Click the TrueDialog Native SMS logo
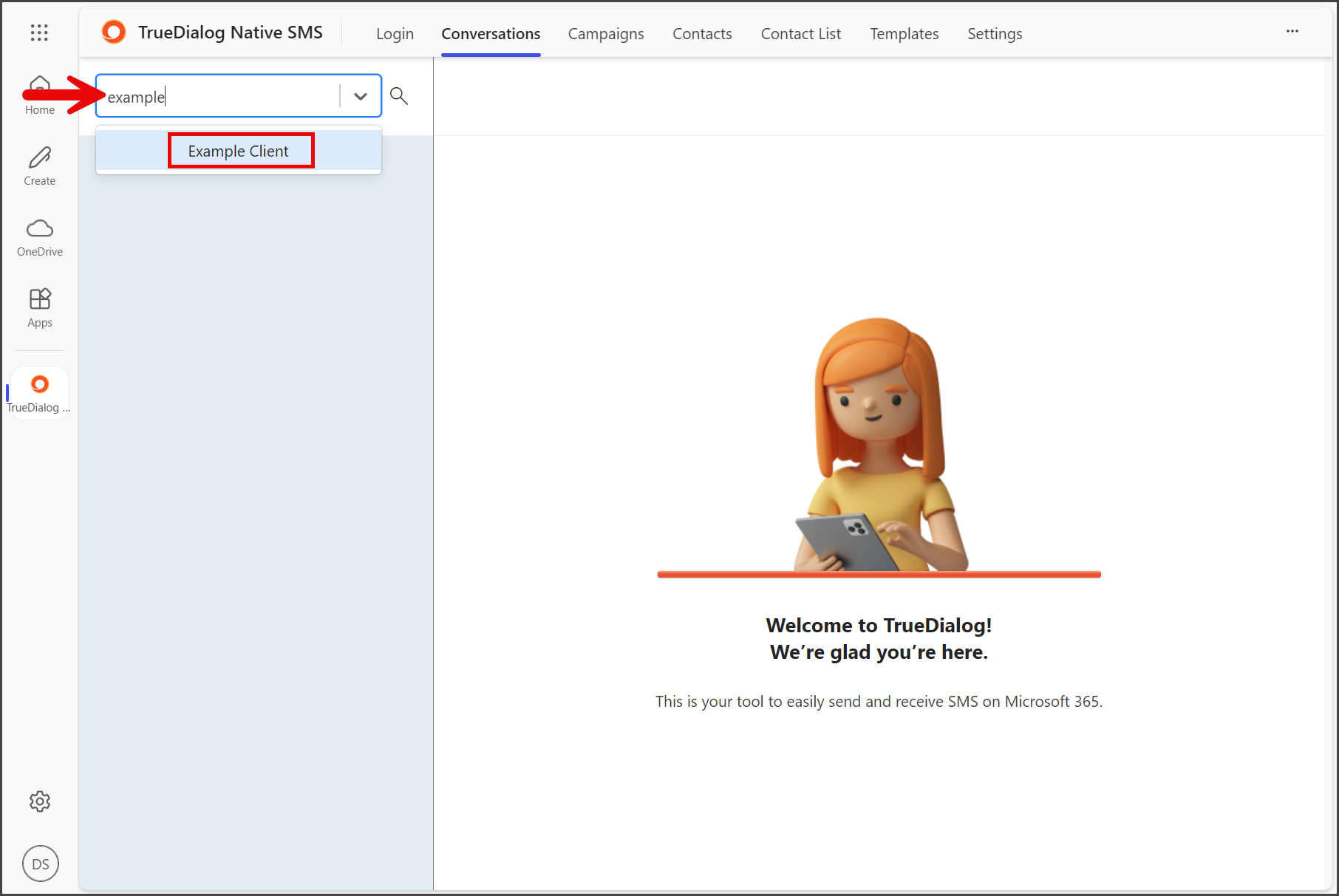The image size is (1339, 896). click(114, 33)
